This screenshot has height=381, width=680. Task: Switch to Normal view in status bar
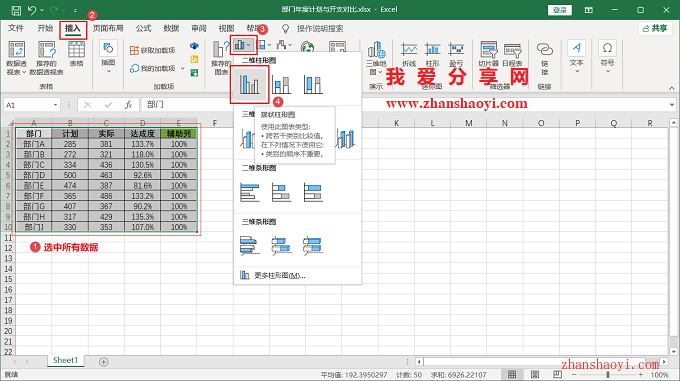tap(512, 374)
